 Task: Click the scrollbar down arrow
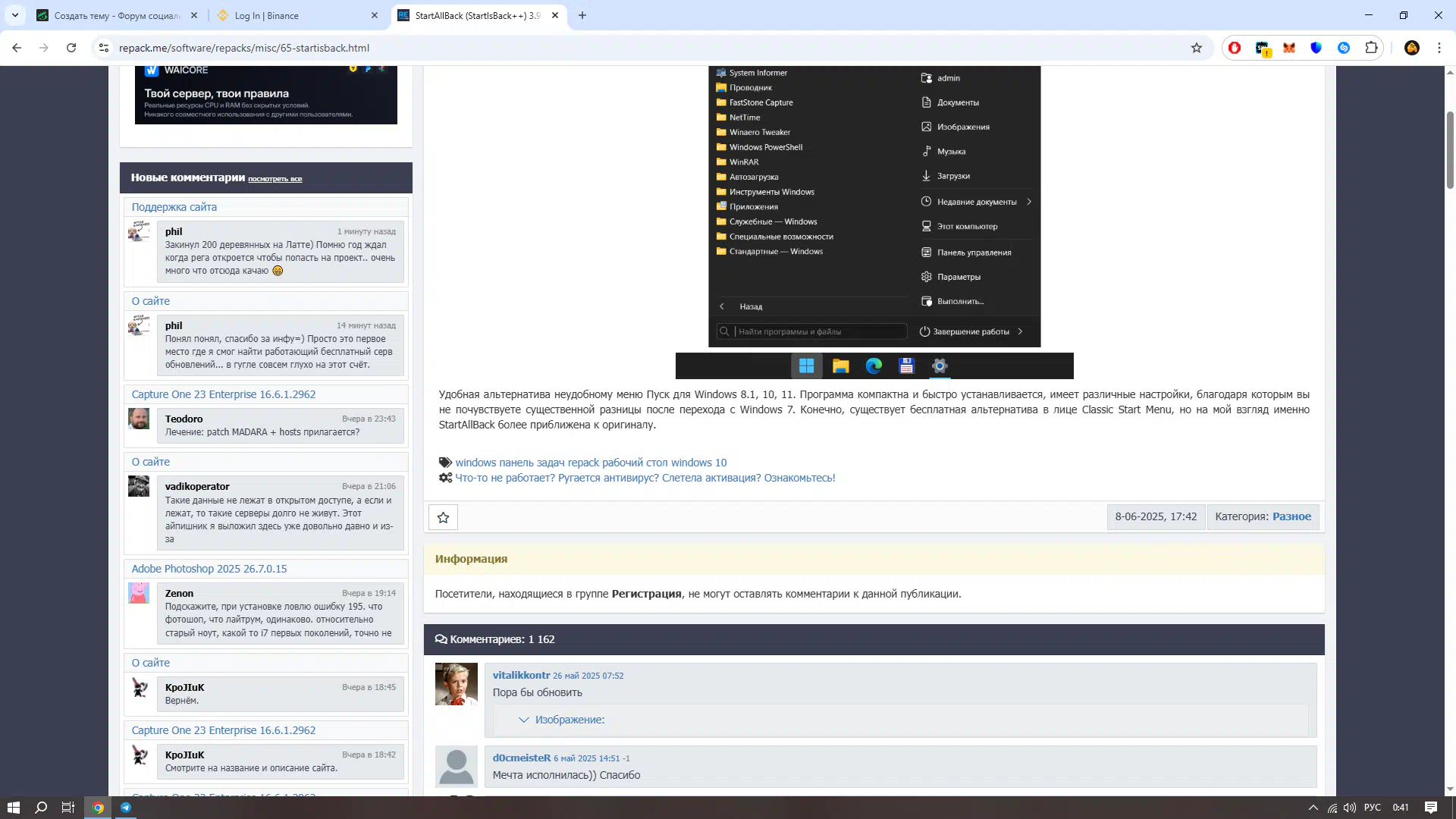point(1450,789)
